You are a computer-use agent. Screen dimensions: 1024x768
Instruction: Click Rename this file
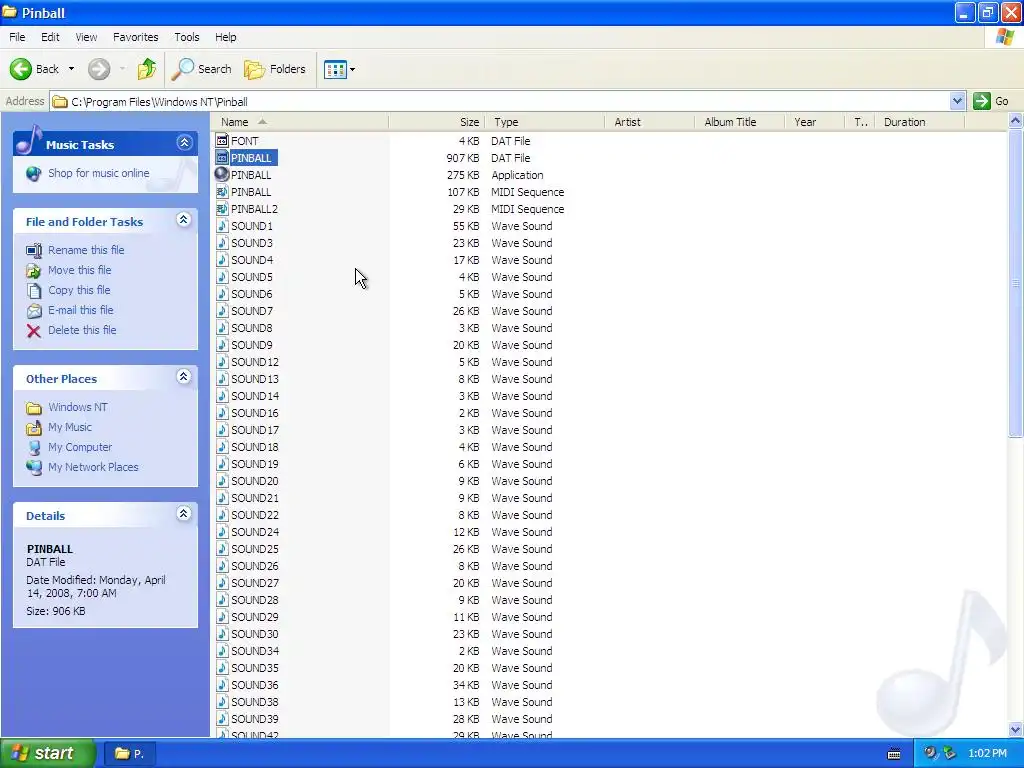coord(86,250)
